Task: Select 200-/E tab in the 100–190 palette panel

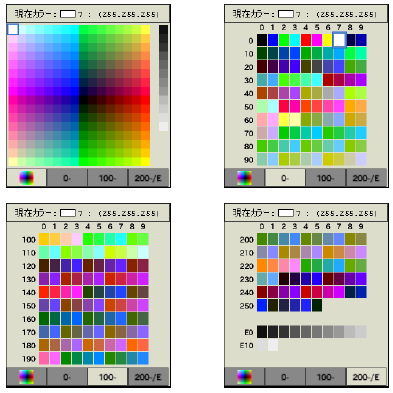Action: (x=148, y=377)
